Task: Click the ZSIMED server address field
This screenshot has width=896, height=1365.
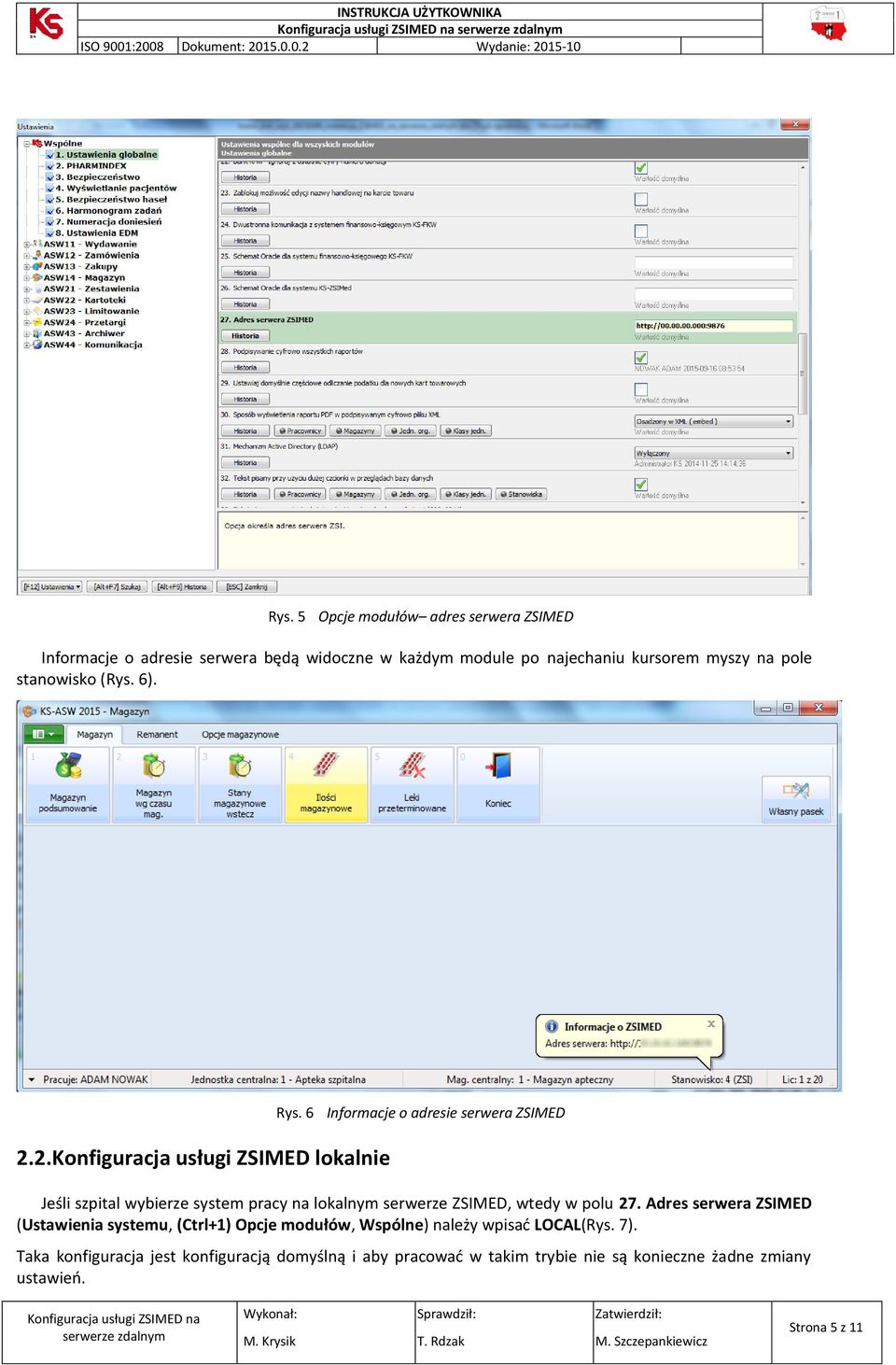Action: tap(714, 326)
